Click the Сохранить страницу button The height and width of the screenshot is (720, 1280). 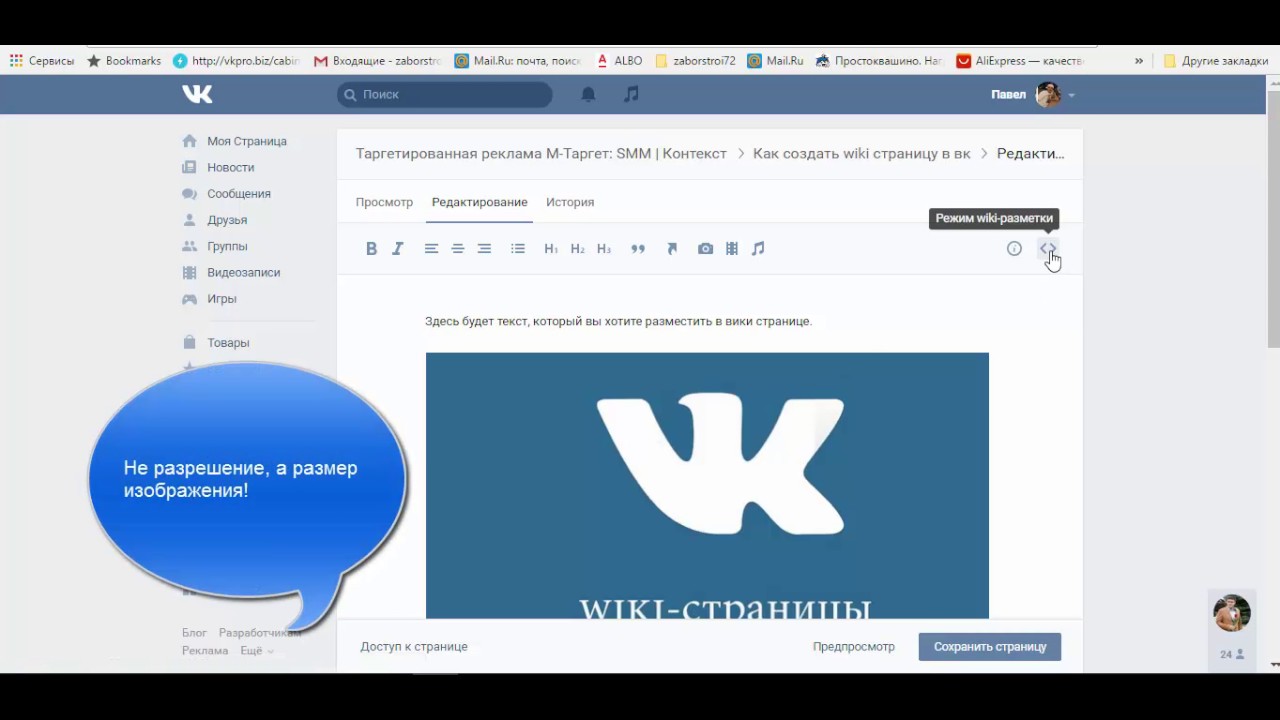990,647
